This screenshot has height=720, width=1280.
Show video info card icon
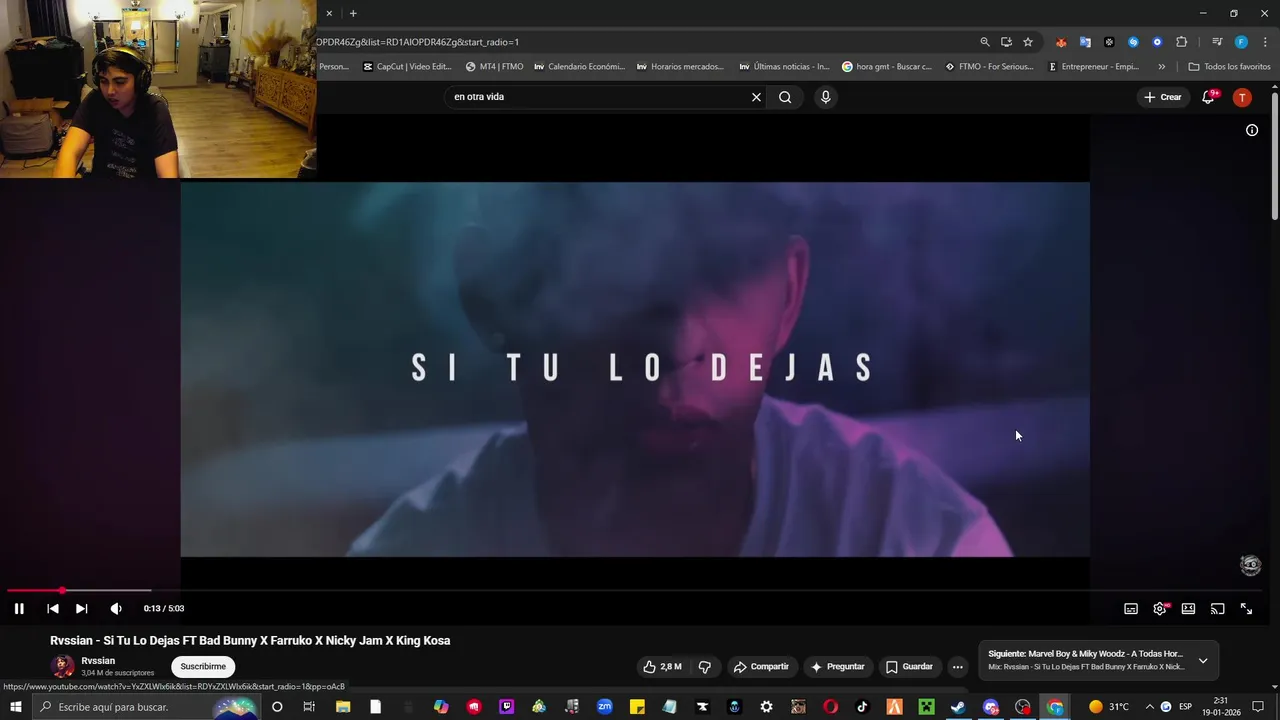1252,130
